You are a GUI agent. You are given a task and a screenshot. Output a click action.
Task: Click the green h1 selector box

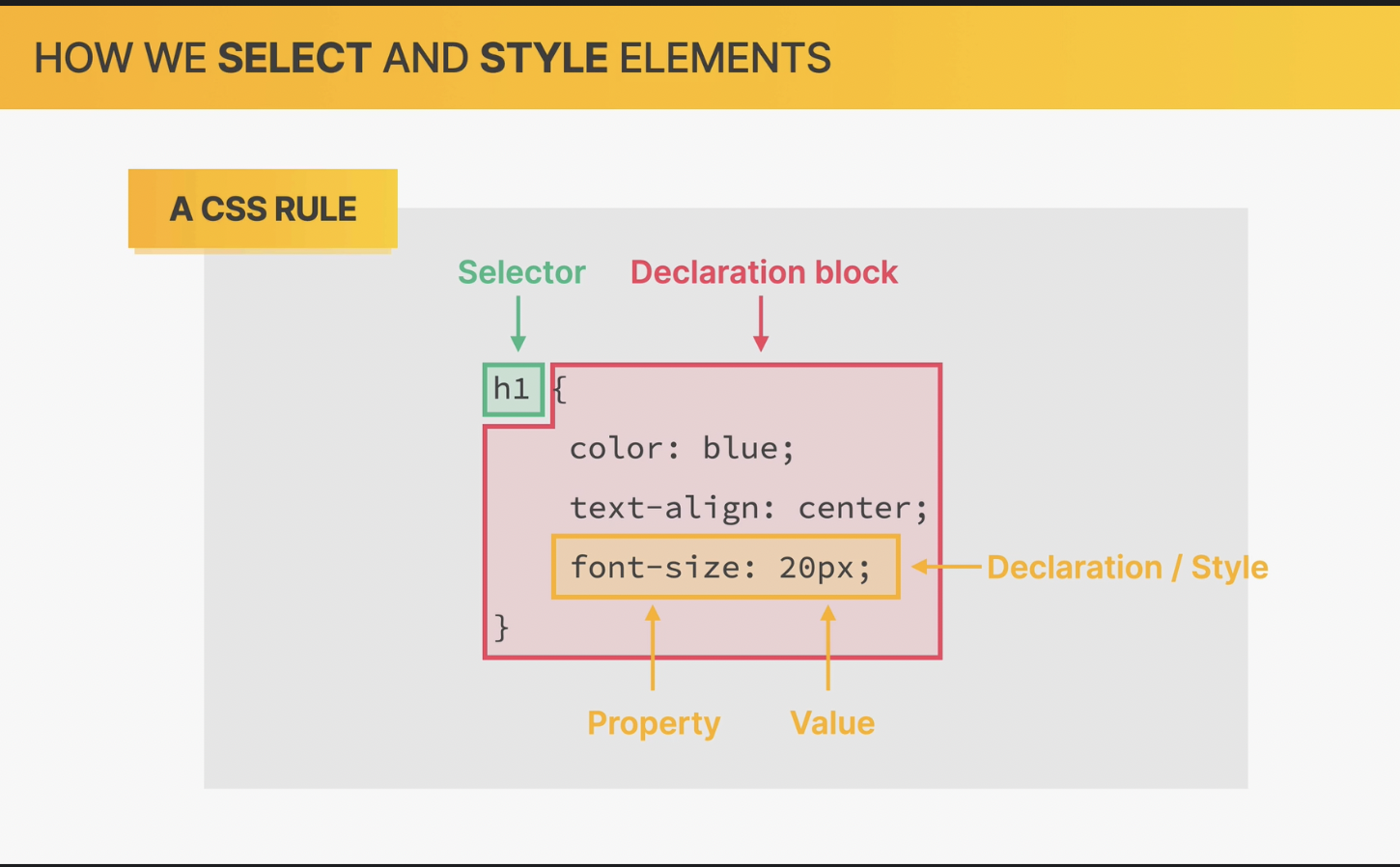pyautogui.click(x=514, y=390)
